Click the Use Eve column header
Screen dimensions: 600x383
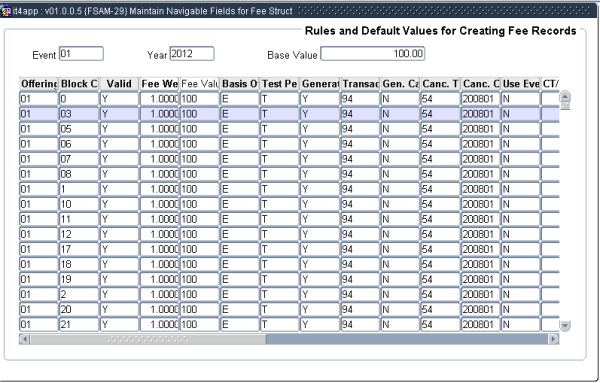pyautogui.click(x=520, y=84)
